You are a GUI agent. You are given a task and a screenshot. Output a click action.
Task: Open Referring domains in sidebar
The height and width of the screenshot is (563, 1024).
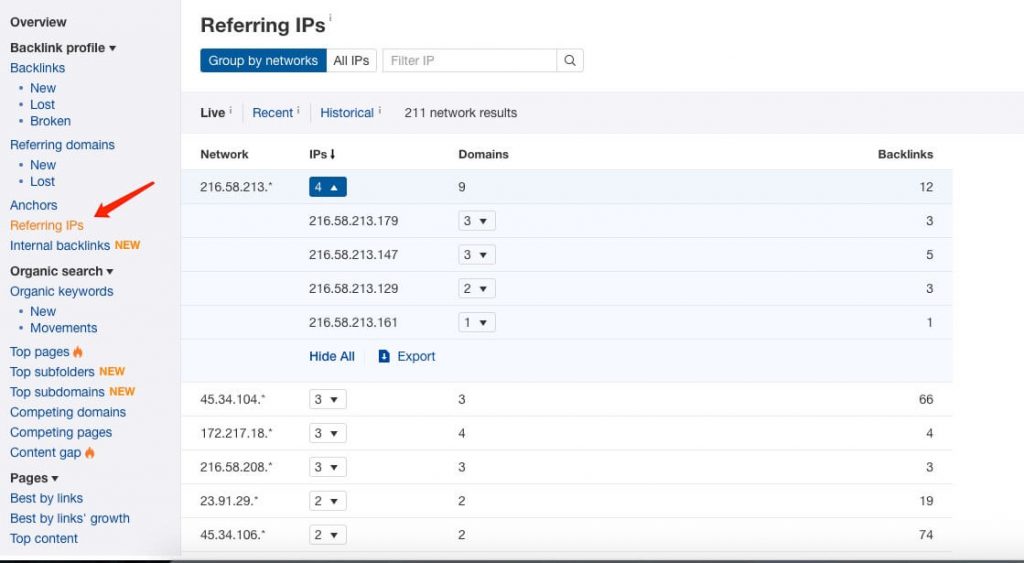tap(62, 145)
